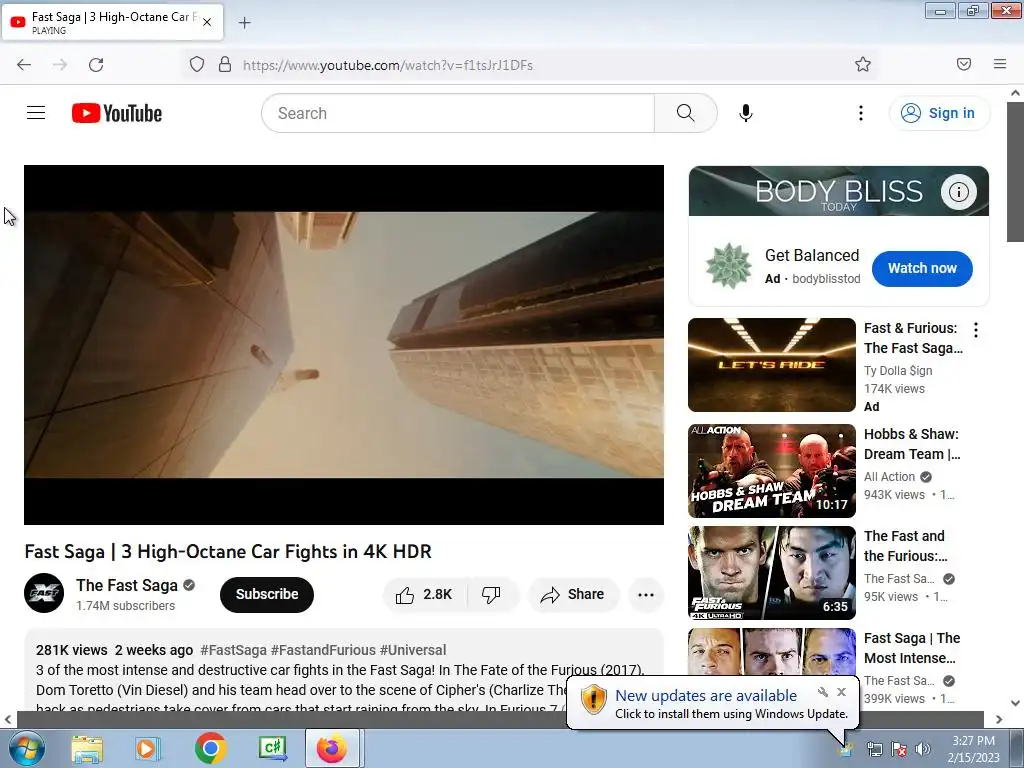The height and width of the screenshot is (768, 1024).
Task: Open Action Center flag tray icon
Action: pyautogui.click(x=899, y=748)
